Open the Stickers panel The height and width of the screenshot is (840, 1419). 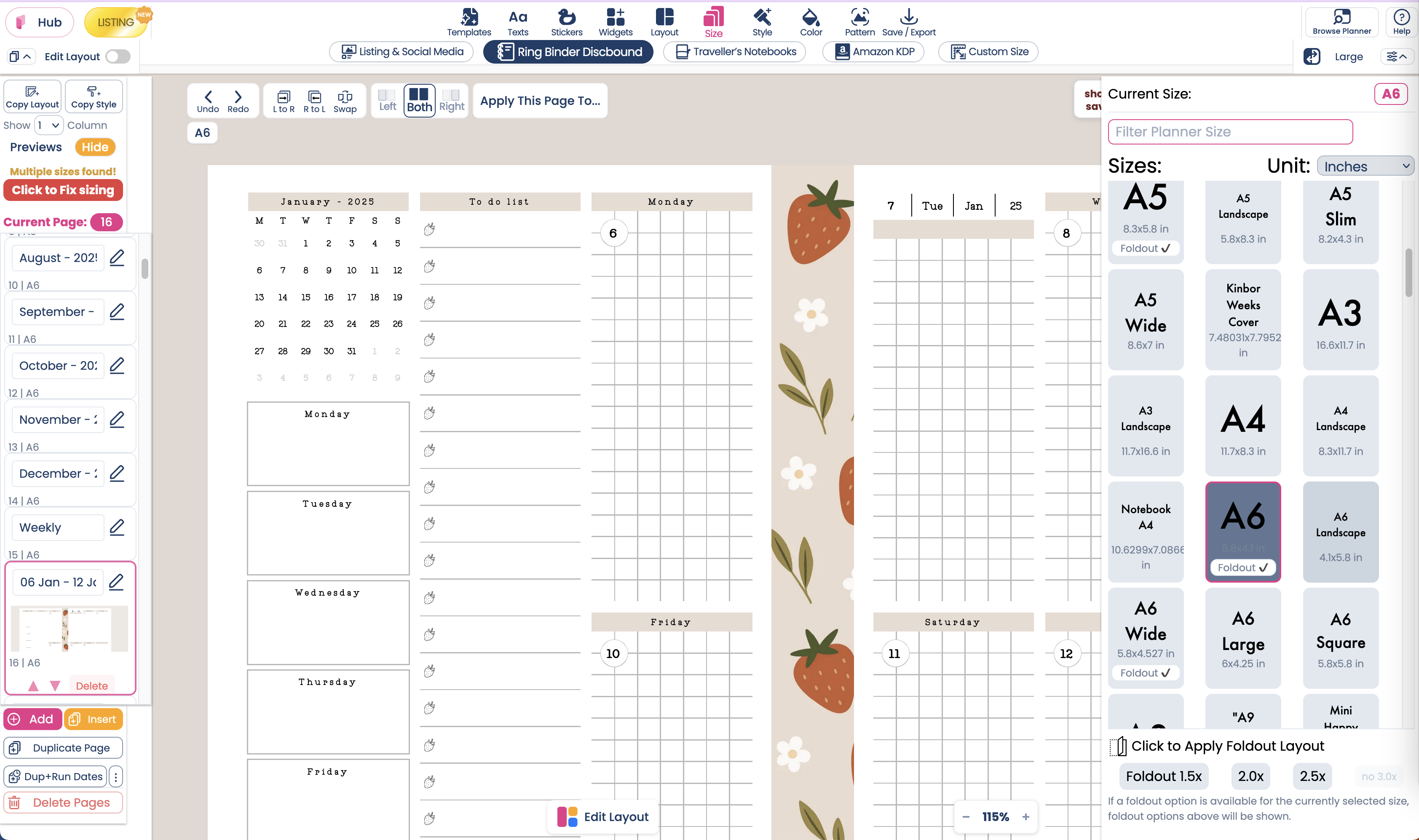pyautogui.click(x=566, y=21)
